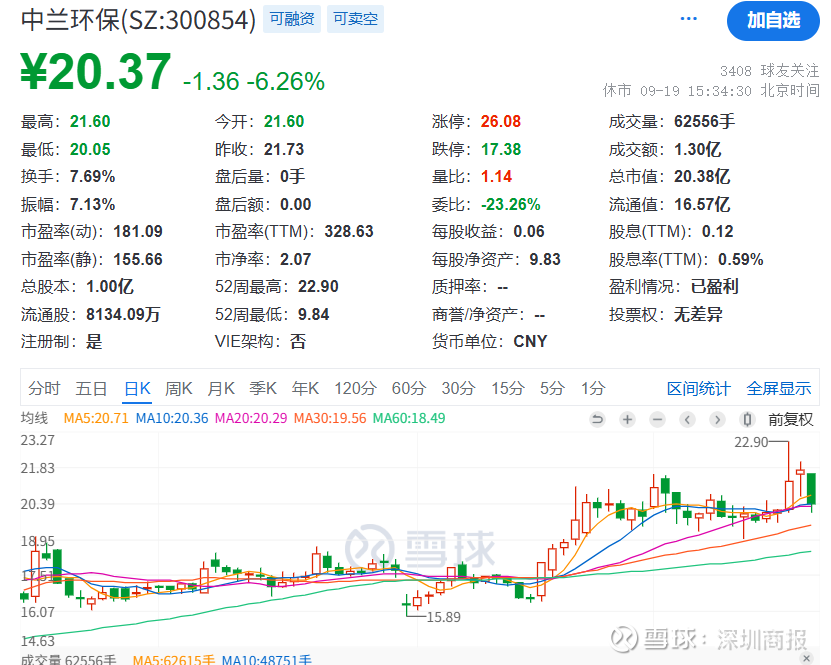Screen dimensions: 831x665
Task: Click the MA20:20.29 indicator label
Action: click(251, 418)
